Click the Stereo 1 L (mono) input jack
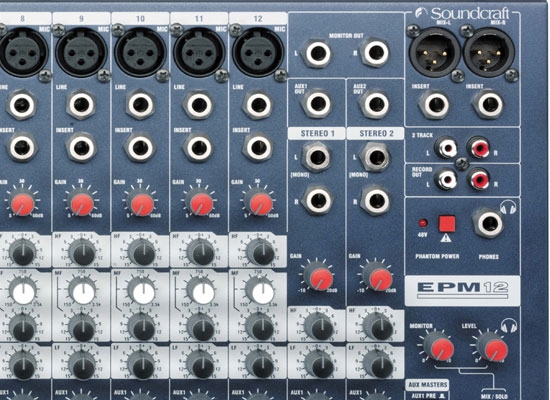 317,158
